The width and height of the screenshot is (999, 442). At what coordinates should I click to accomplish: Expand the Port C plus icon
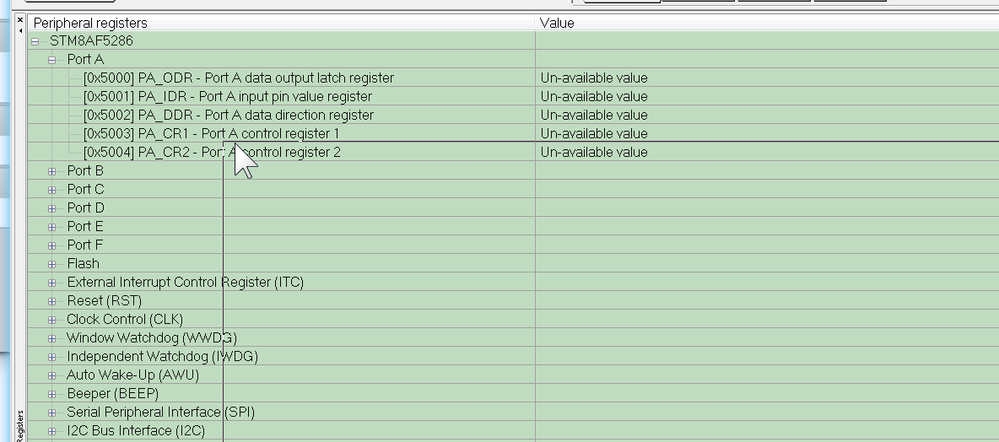pos(53,189)
